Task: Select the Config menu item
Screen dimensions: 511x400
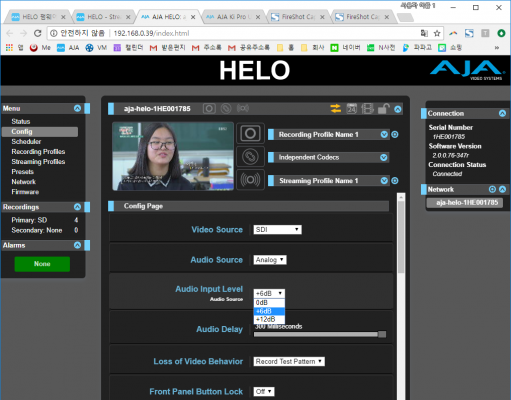Action: pos(40,132)
